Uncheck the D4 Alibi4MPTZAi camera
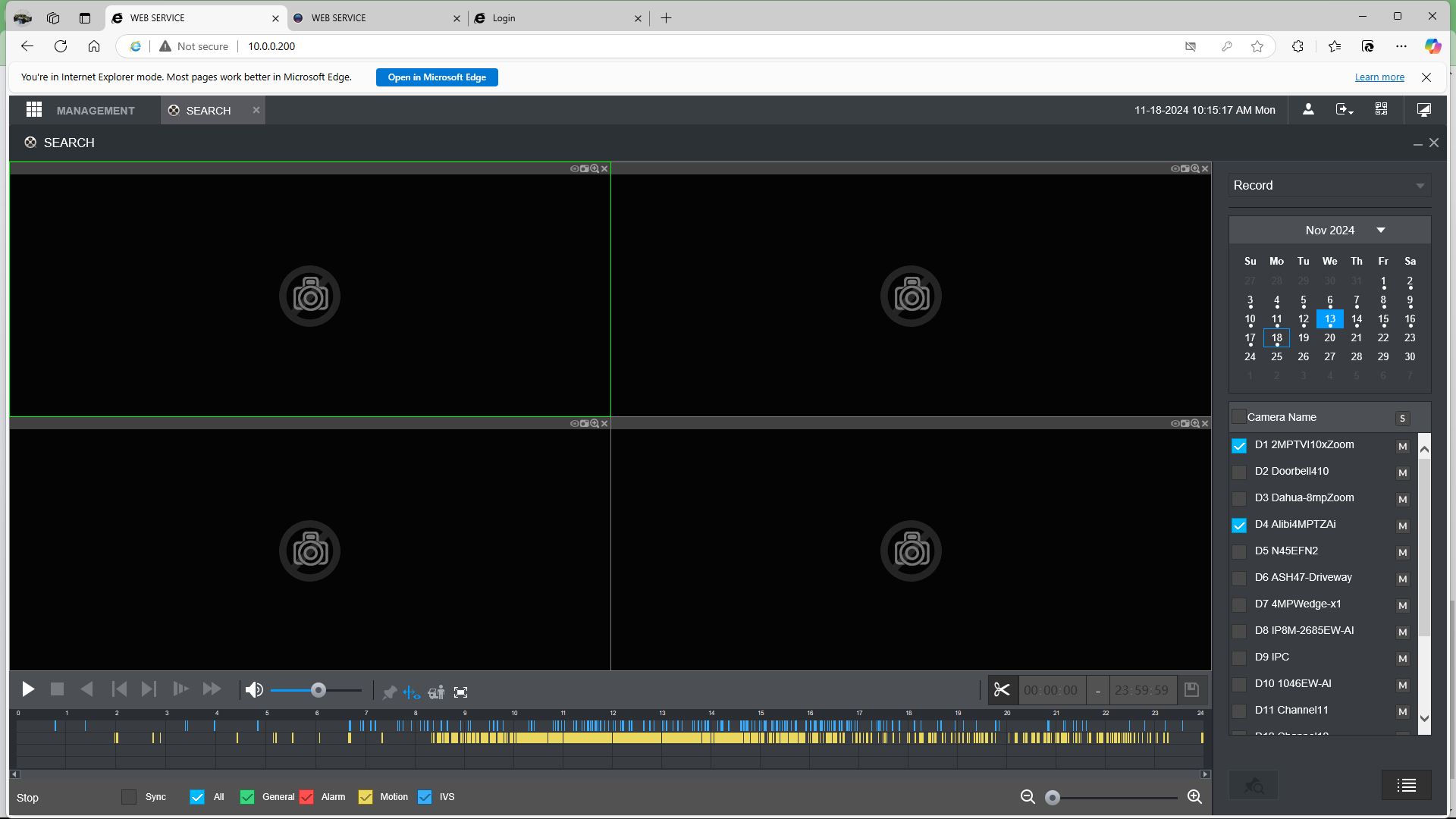Screen dimensions: 1456x819 click(1239, 526)
